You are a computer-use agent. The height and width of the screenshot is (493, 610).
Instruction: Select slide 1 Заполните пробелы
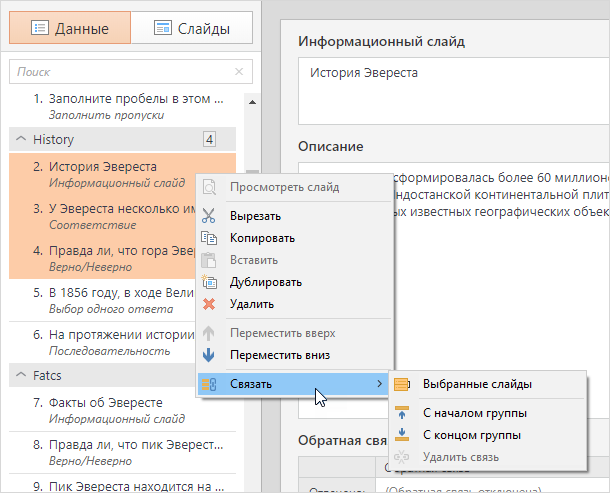(x=123, y=107)
